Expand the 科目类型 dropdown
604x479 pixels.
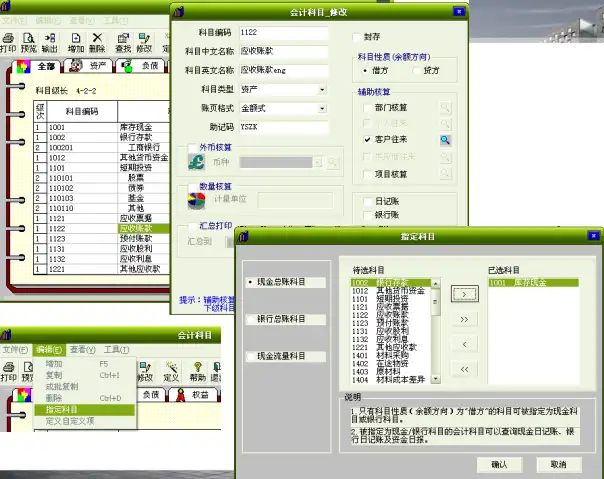click(x=322, y=89)
